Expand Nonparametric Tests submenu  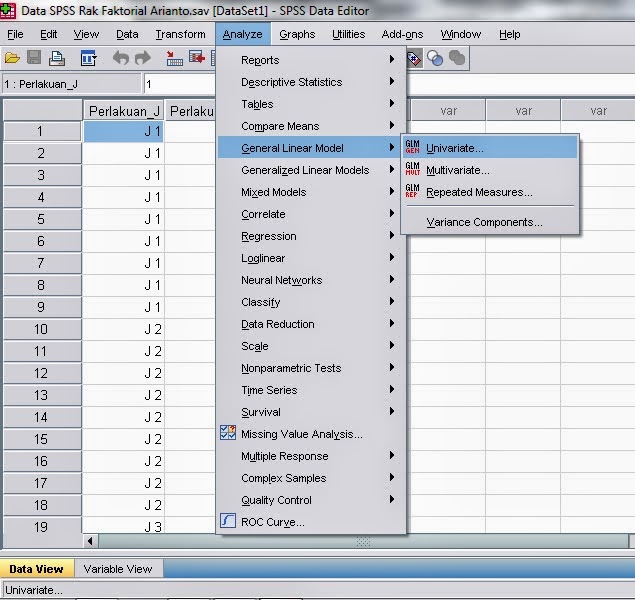[x=311, y=368]
